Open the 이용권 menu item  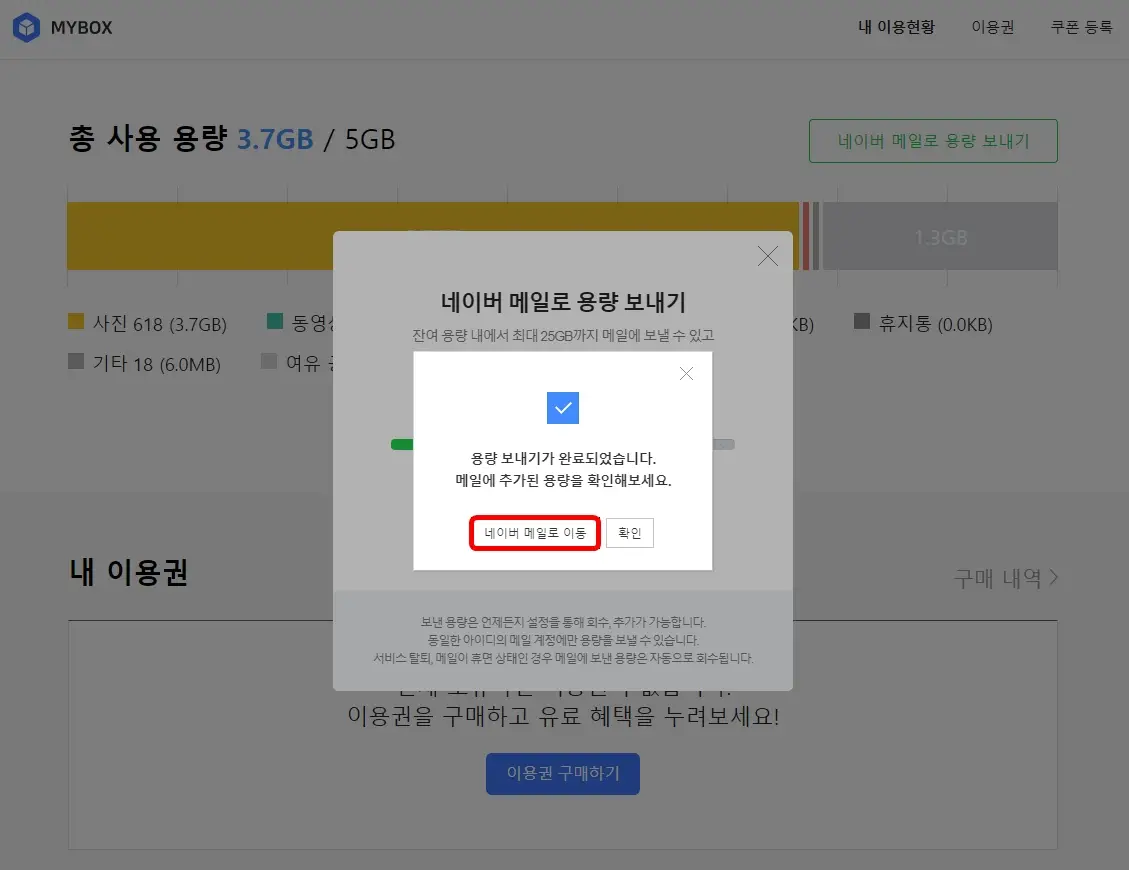click(x=993, y=28)
